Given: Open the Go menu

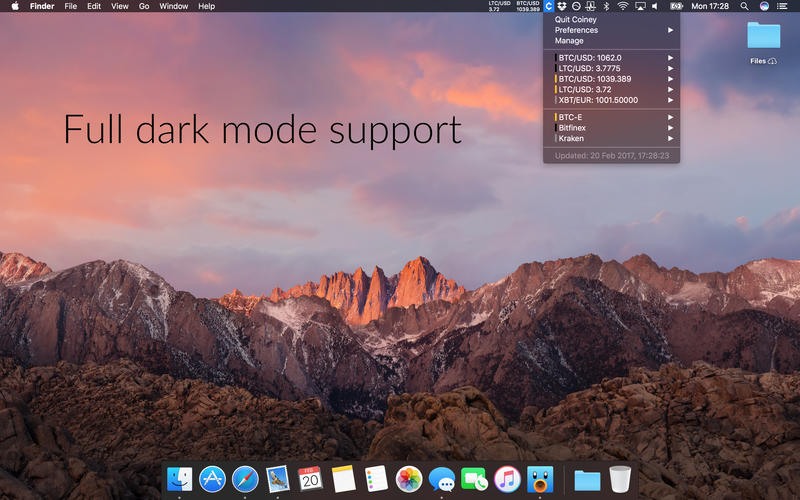Looking at the screenshot, I should [x=144, y=6].
